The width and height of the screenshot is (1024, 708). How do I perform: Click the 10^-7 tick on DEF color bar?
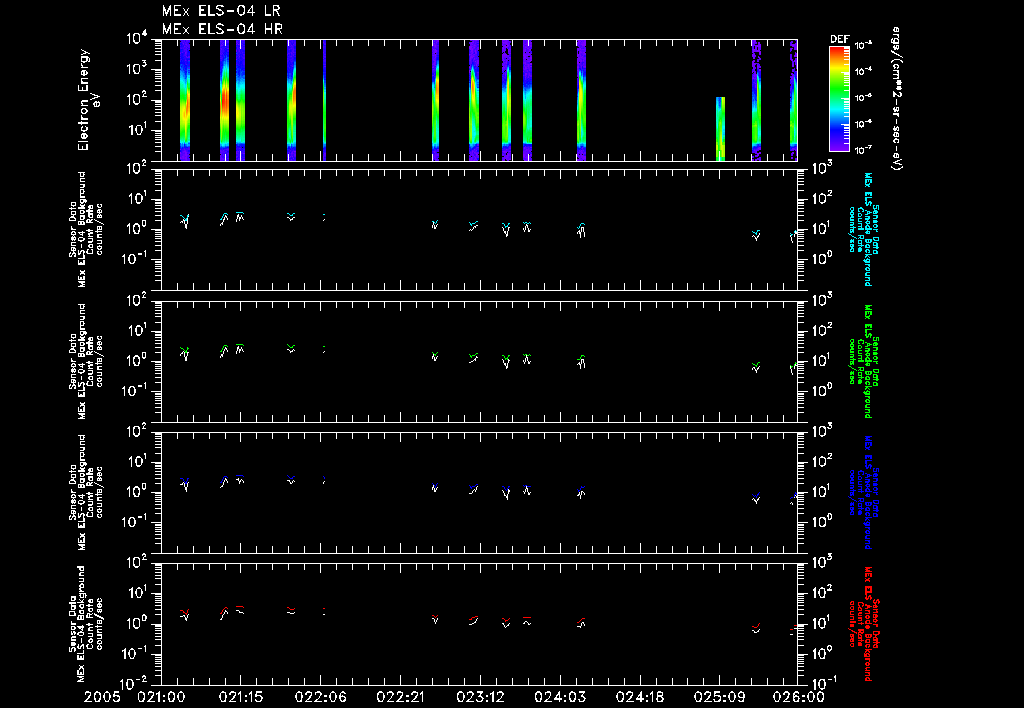(863, 150)
